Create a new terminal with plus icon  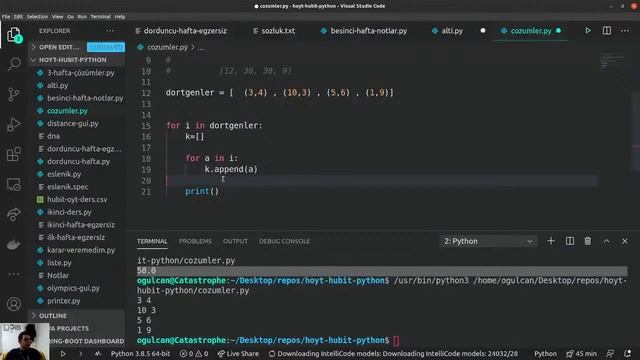[551, 241]
